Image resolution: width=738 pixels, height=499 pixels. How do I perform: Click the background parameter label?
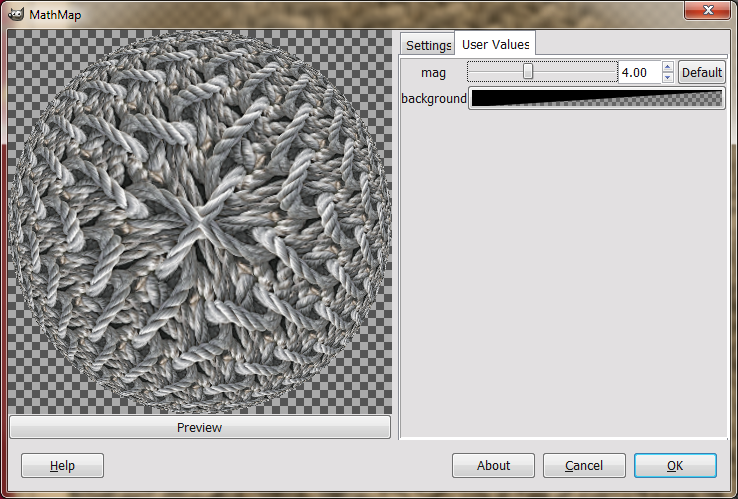tap(433, 98)
